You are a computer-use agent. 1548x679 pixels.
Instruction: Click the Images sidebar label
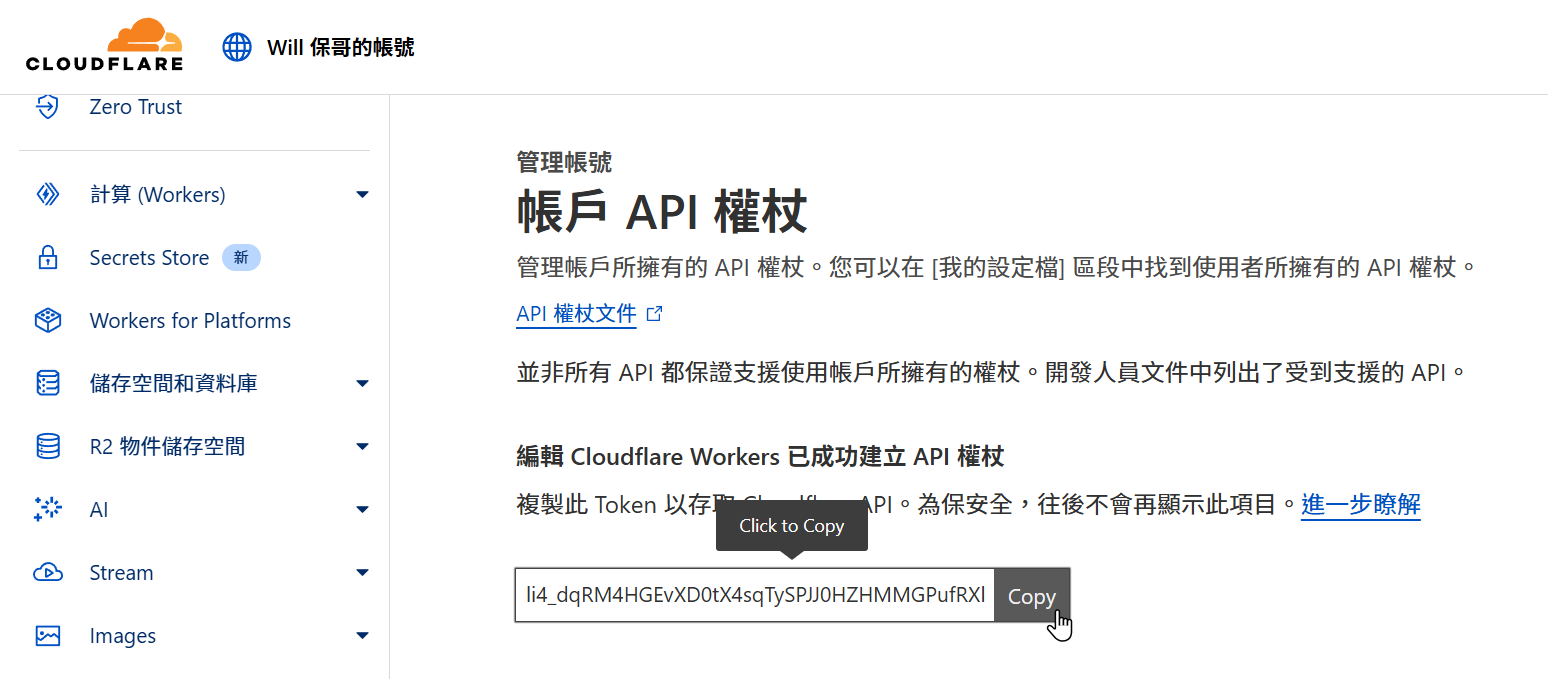click(x=123, y=636)
